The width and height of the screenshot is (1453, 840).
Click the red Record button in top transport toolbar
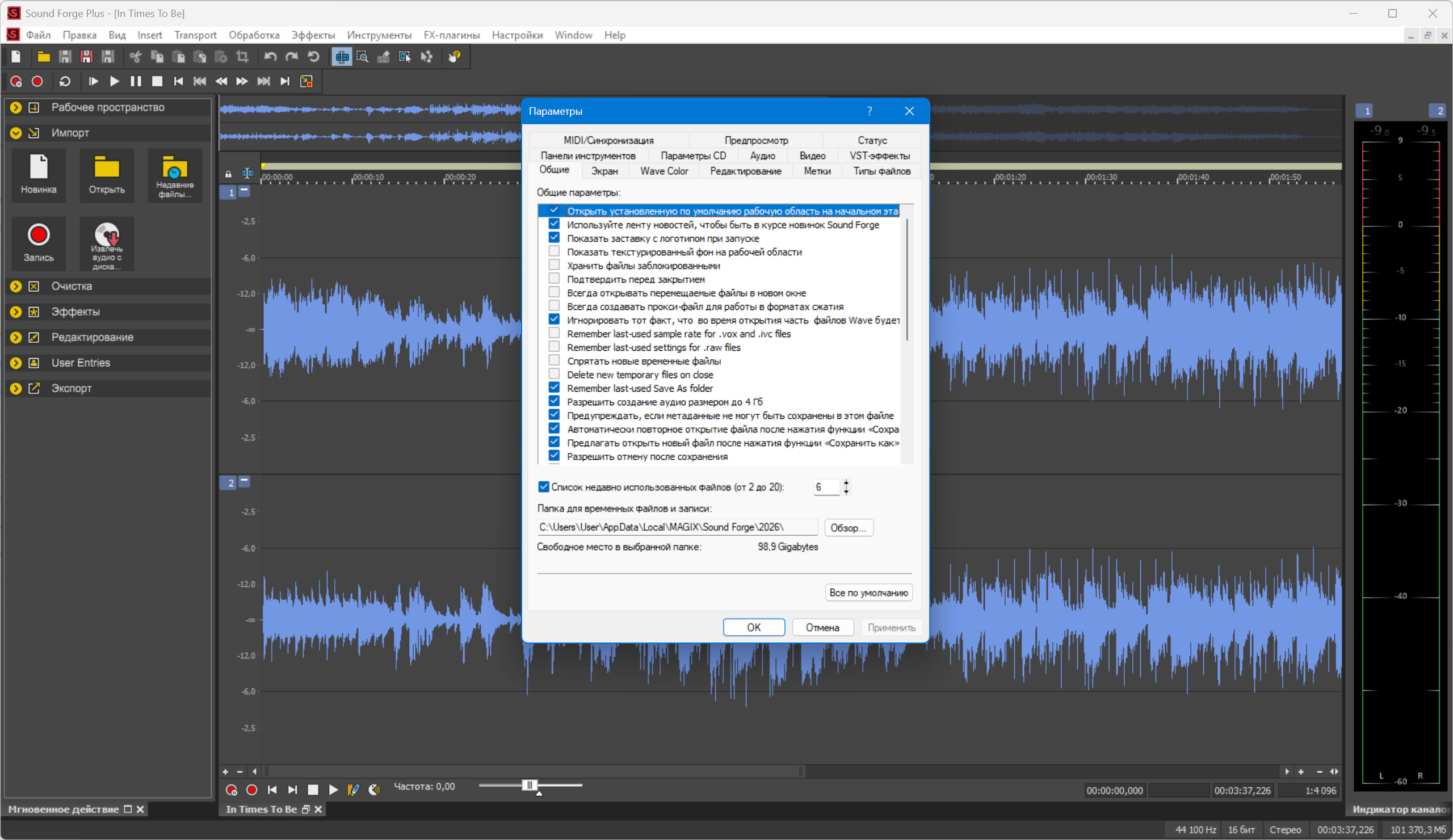pyautogui.click(x=37, y=81)
